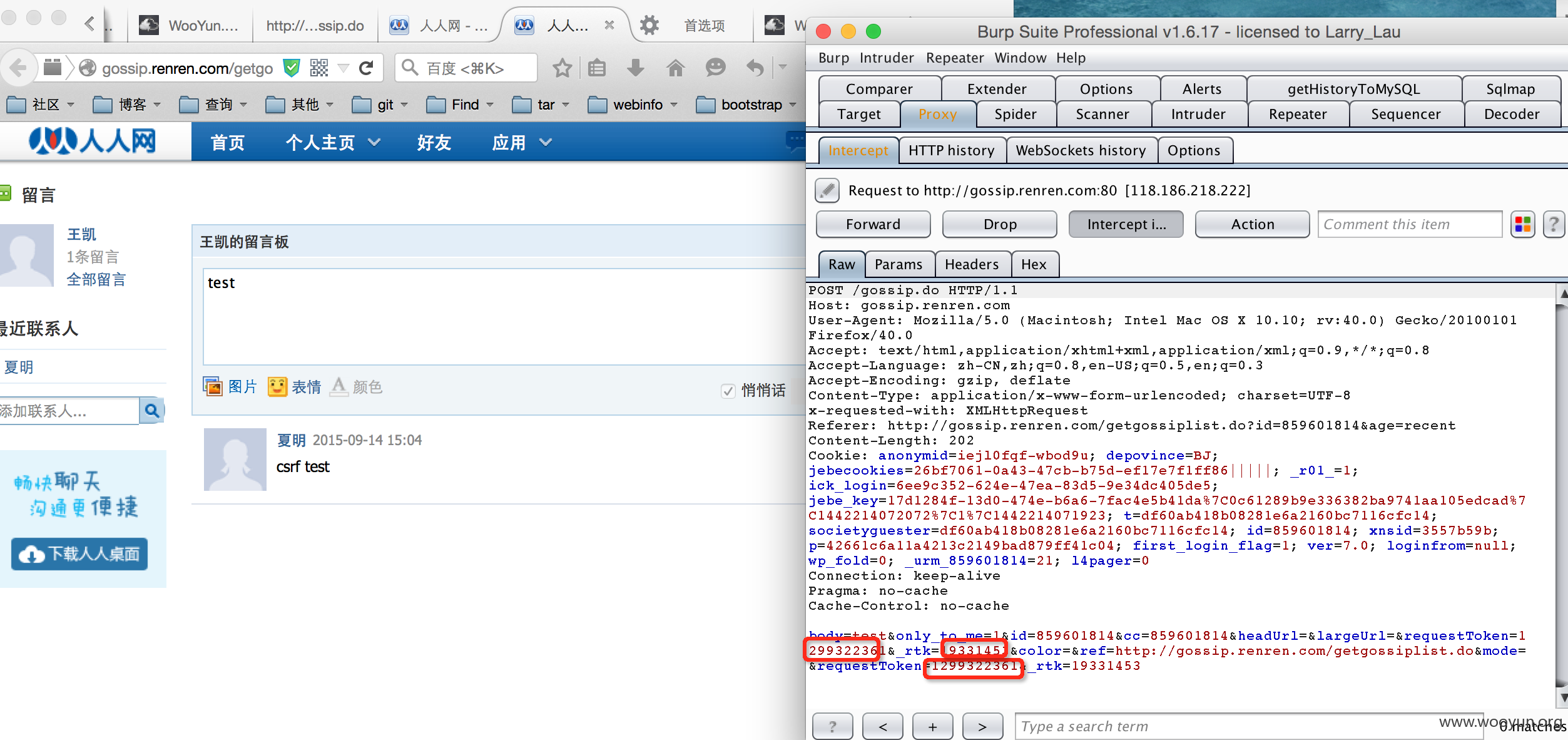Open the getHistoryToMySQL tab
Image resolution: width=1568 pixels, height=740 pixels.
pyautogui.click(x=1354, y=89)
